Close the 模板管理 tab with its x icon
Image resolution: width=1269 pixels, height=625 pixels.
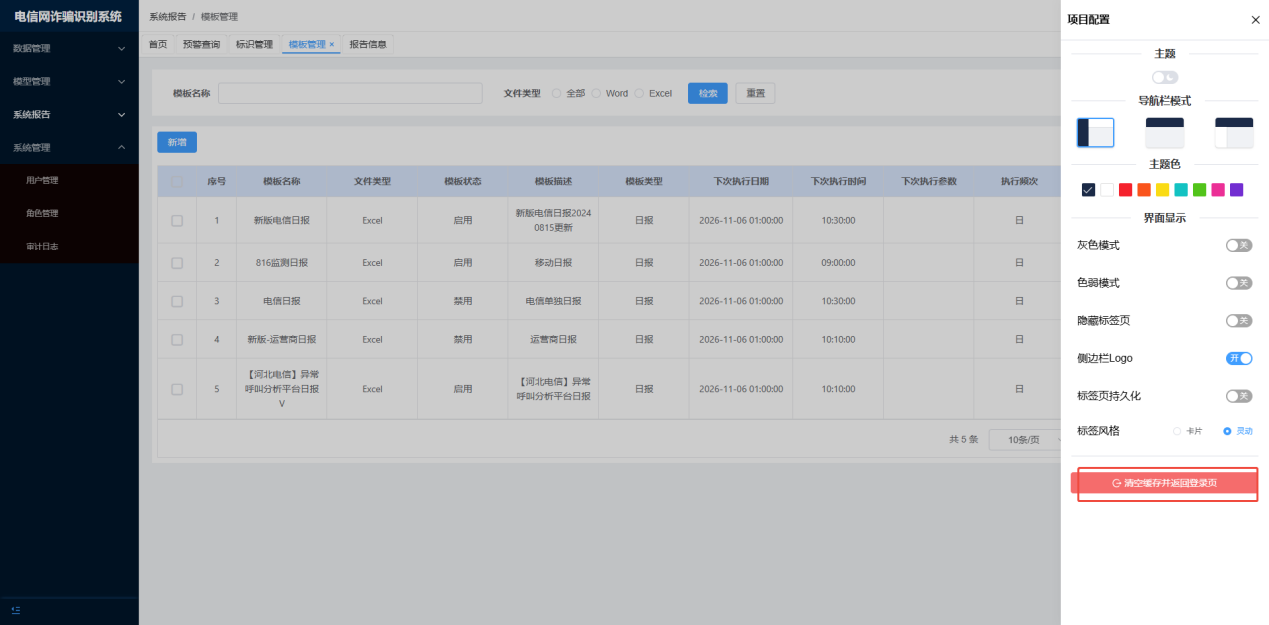point(332,44)
